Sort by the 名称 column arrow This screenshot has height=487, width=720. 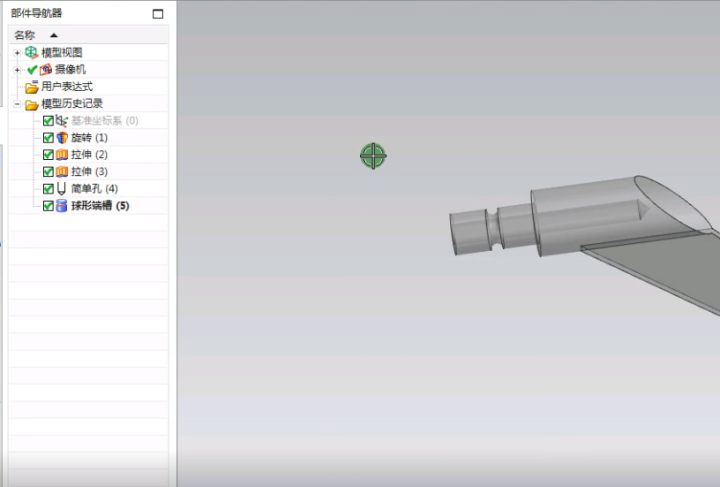[x=54, y=35]
